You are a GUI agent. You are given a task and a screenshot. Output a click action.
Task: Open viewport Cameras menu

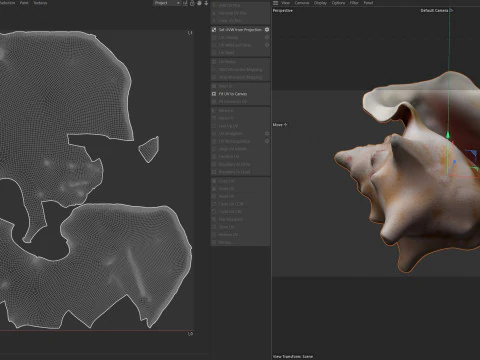(302, 3)
